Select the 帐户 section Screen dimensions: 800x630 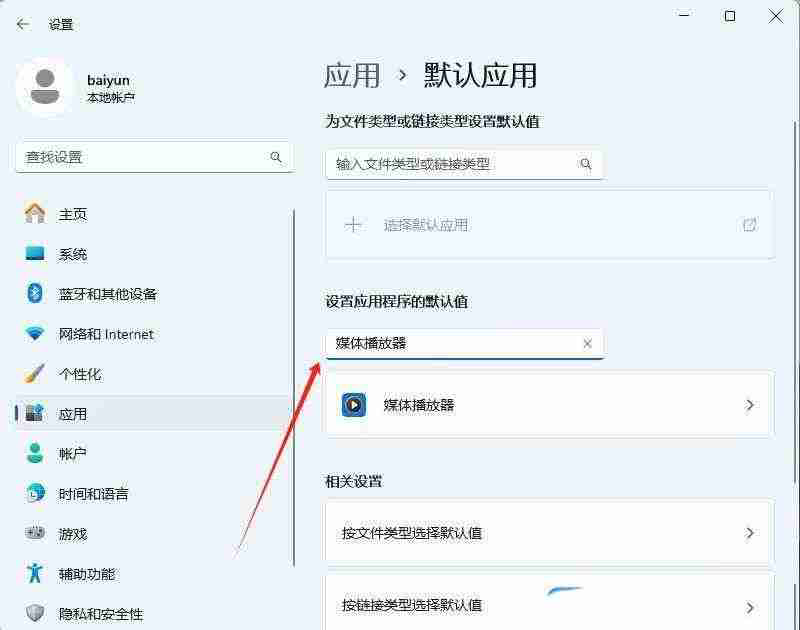pyautogui.click(x=153, y=453)
